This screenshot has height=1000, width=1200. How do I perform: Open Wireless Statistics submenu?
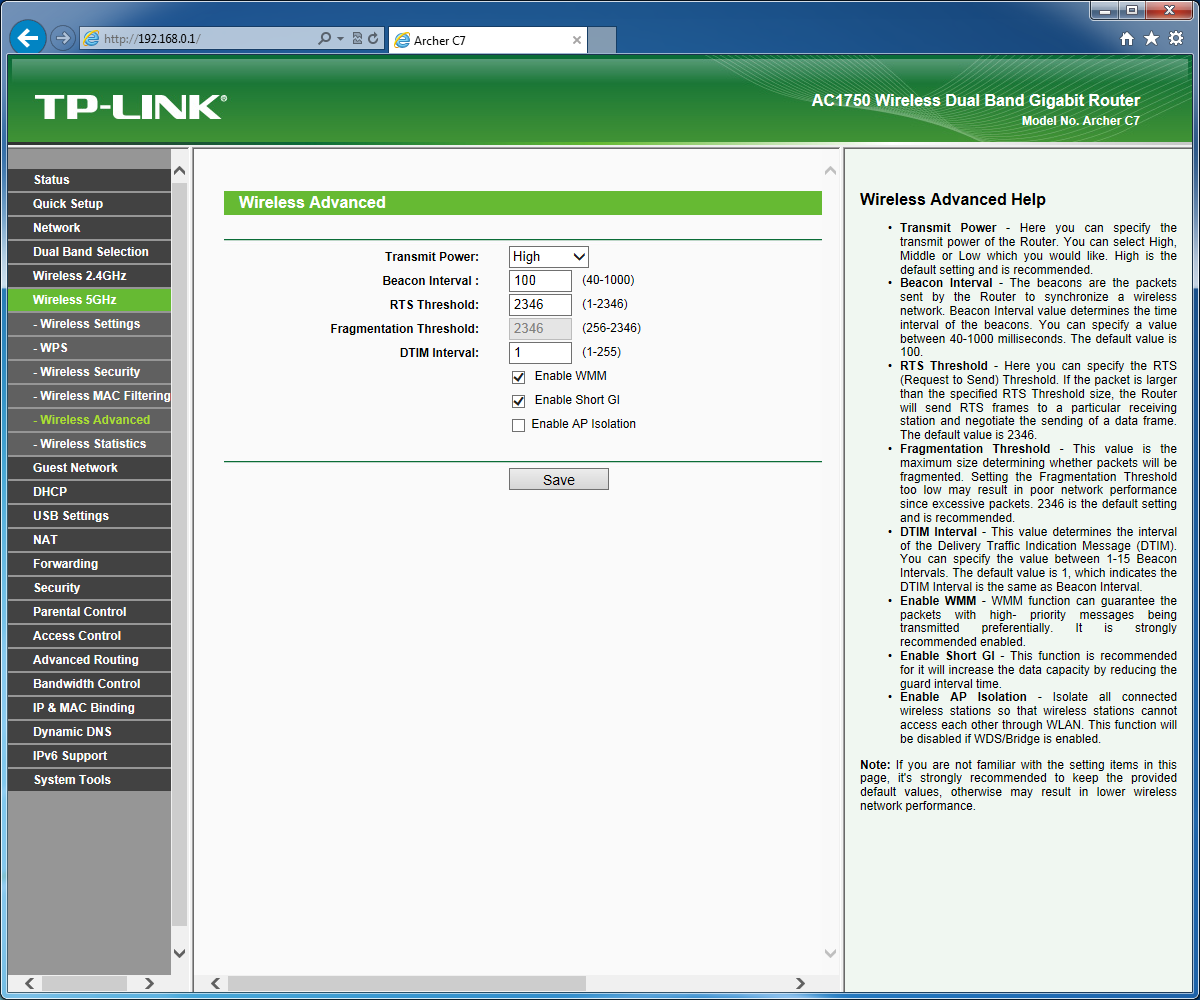[x=89, y=444]
